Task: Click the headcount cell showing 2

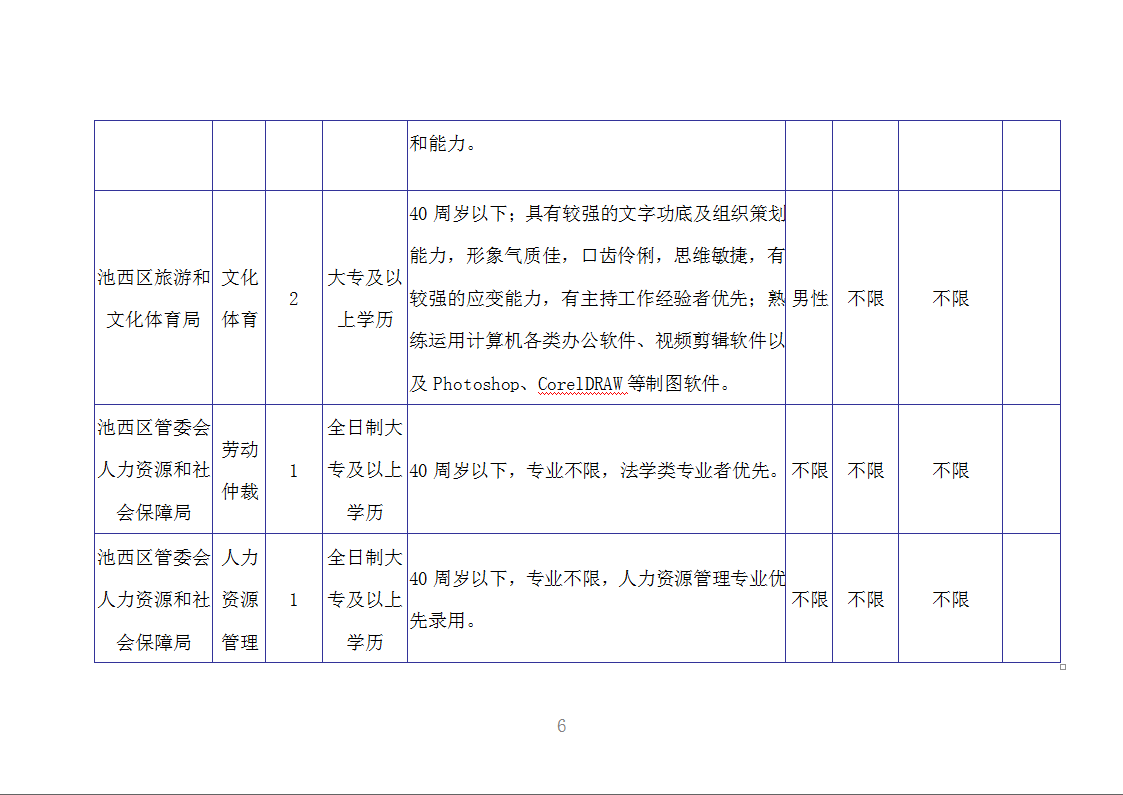Action: point(293,299)
